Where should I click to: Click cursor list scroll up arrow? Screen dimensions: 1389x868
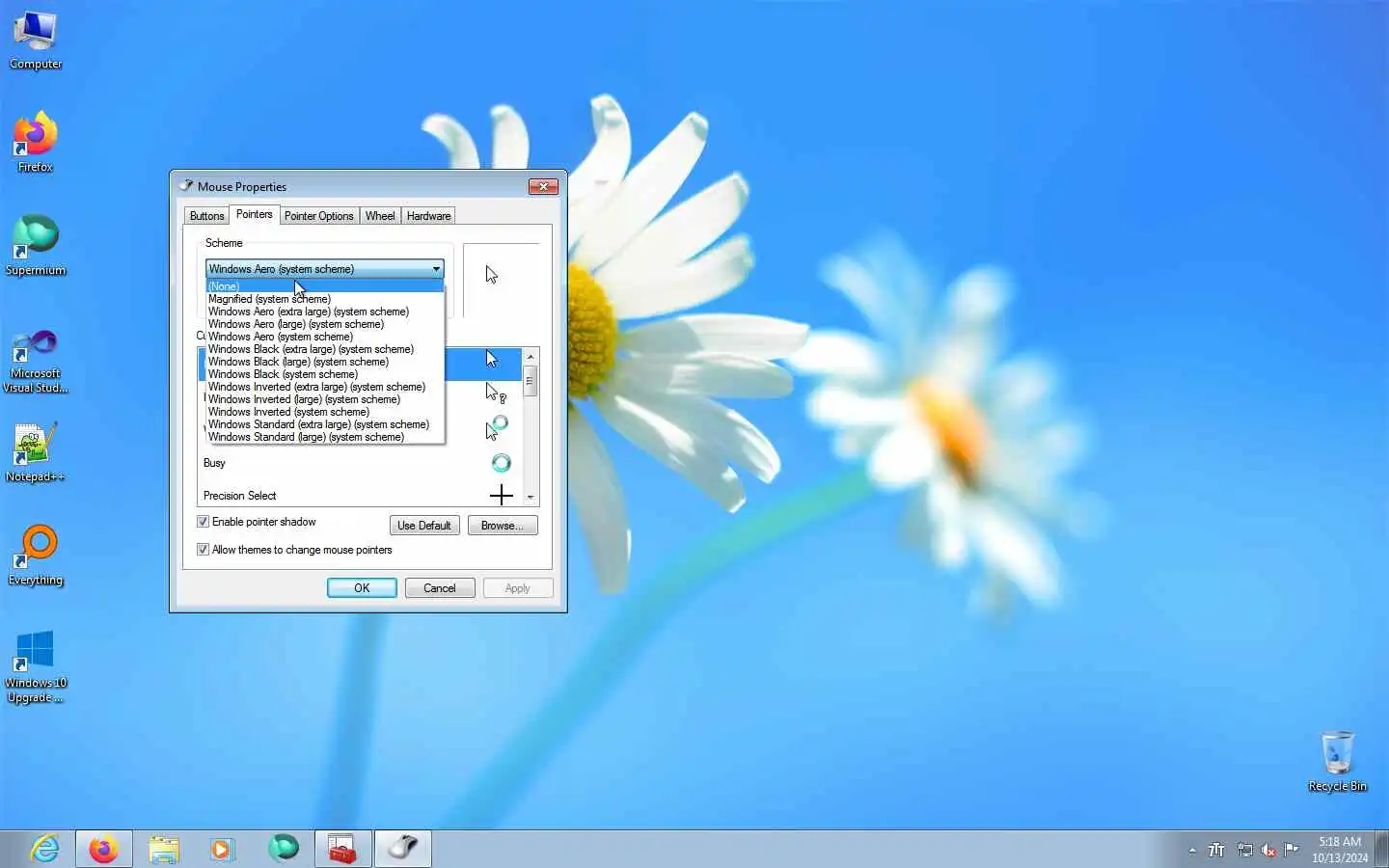coord(530,357)
